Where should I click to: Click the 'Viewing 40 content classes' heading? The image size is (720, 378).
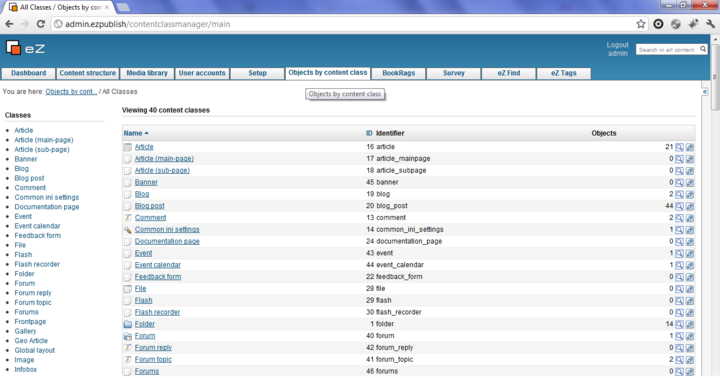(166, 110)
